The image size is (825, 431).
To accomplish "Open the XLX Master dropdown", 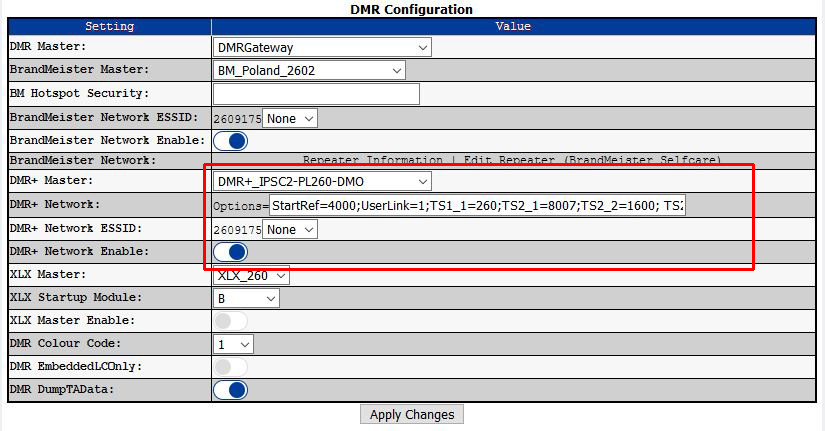I will click(251, 276).
